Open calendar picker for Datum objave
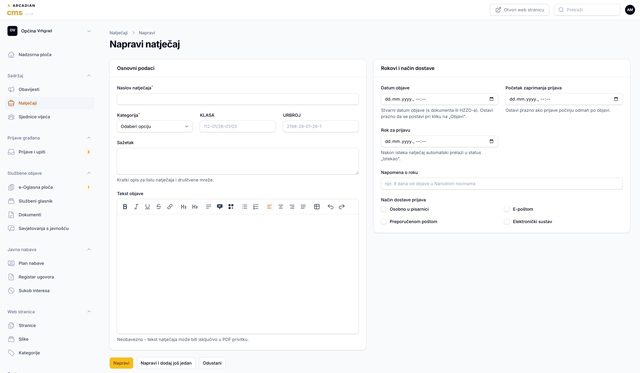The height and width of the screenshot is (373, 640). click(x=491, y=99)
